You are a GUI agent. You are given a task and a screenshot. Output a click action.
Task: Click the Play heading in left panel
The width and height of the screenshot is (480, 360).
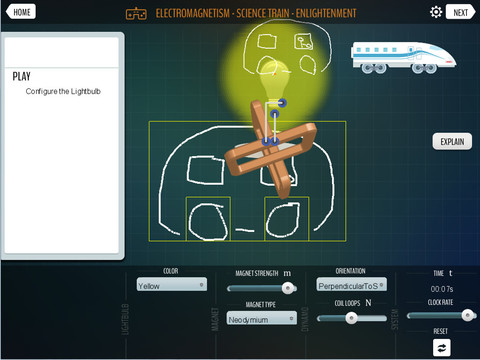(x=21, y=76)
